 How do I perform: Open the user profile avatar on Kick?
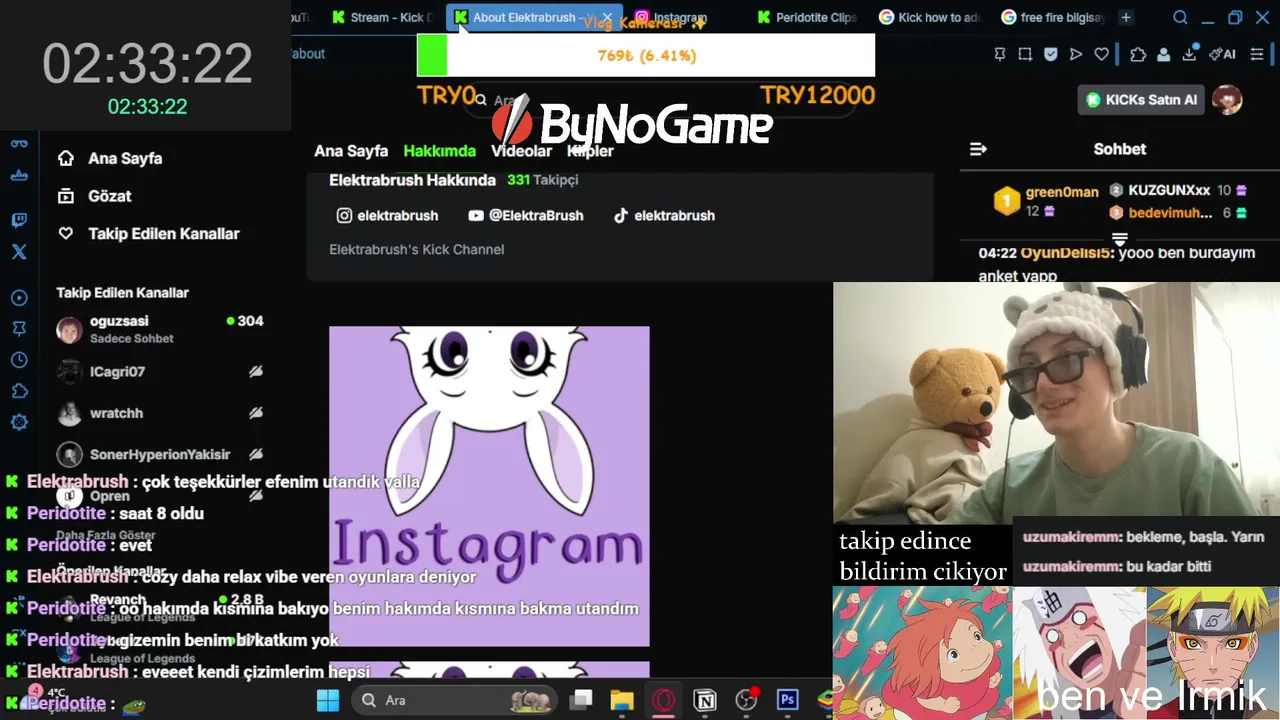tap(1227, 99)
